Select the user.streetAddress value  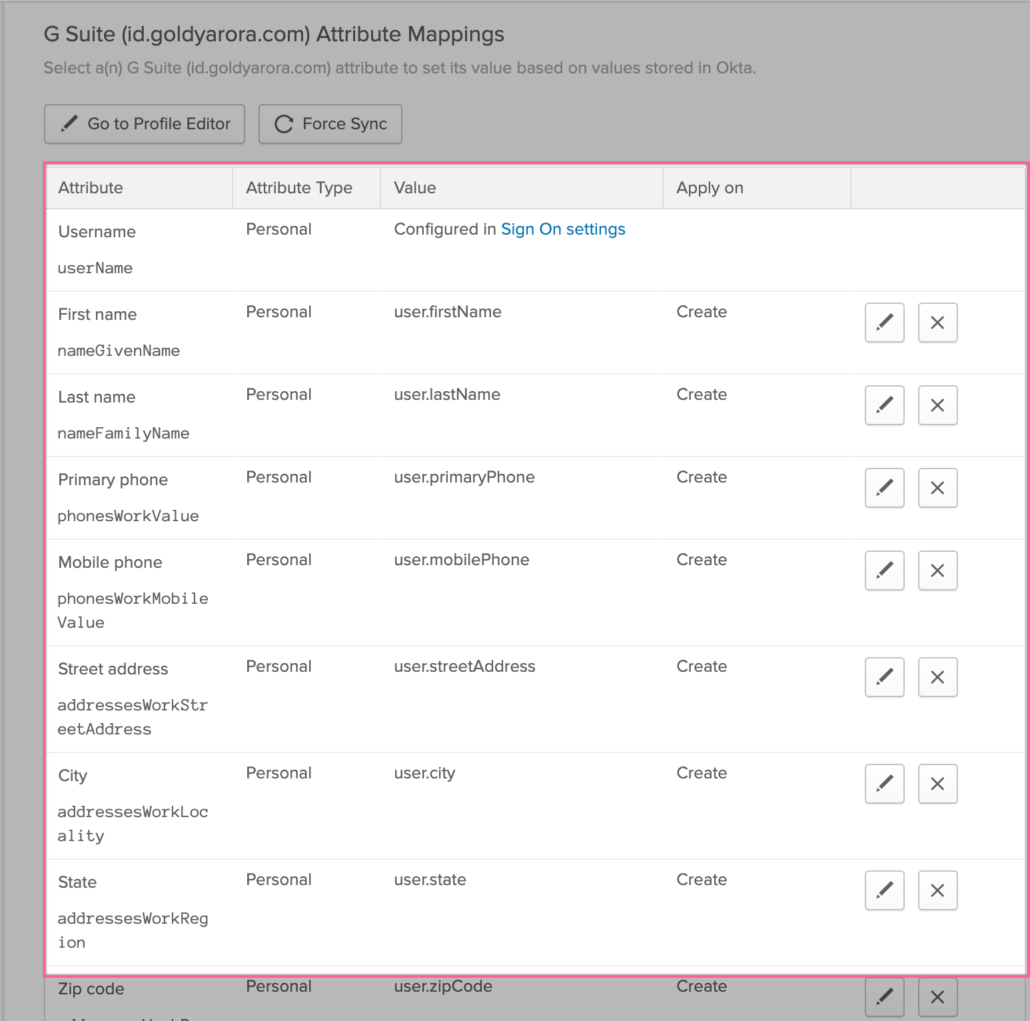464,667
